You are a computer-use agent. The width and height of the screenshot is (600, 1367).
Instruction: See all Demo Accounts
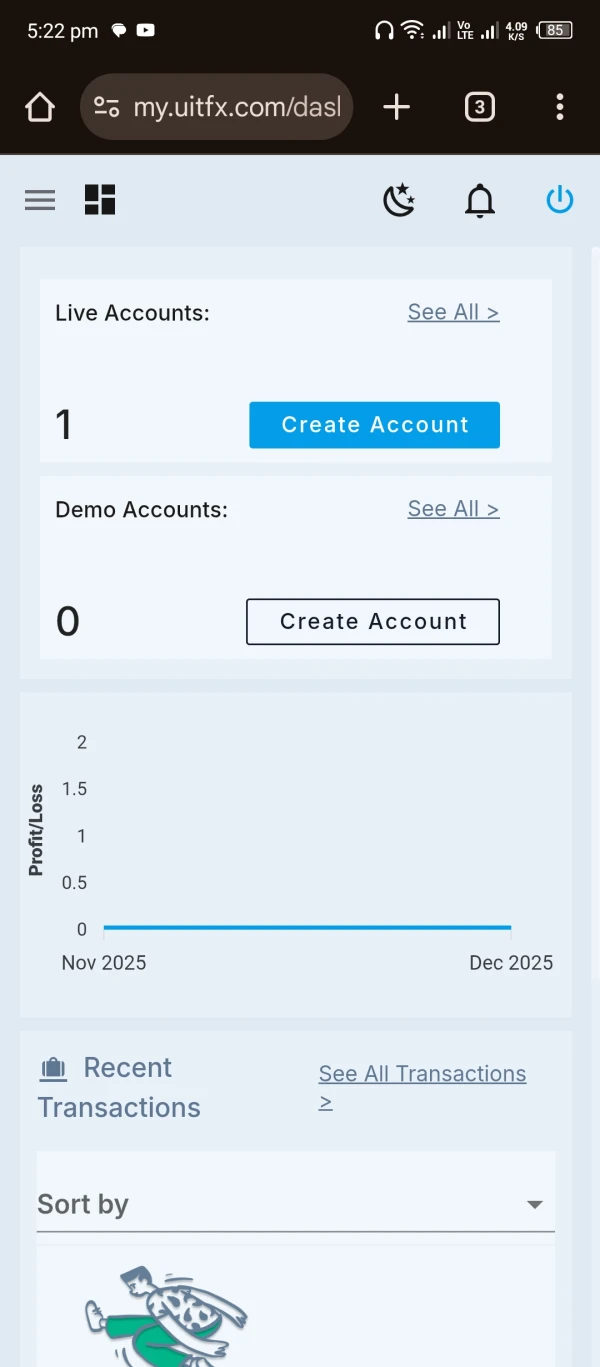pos(453,509)
